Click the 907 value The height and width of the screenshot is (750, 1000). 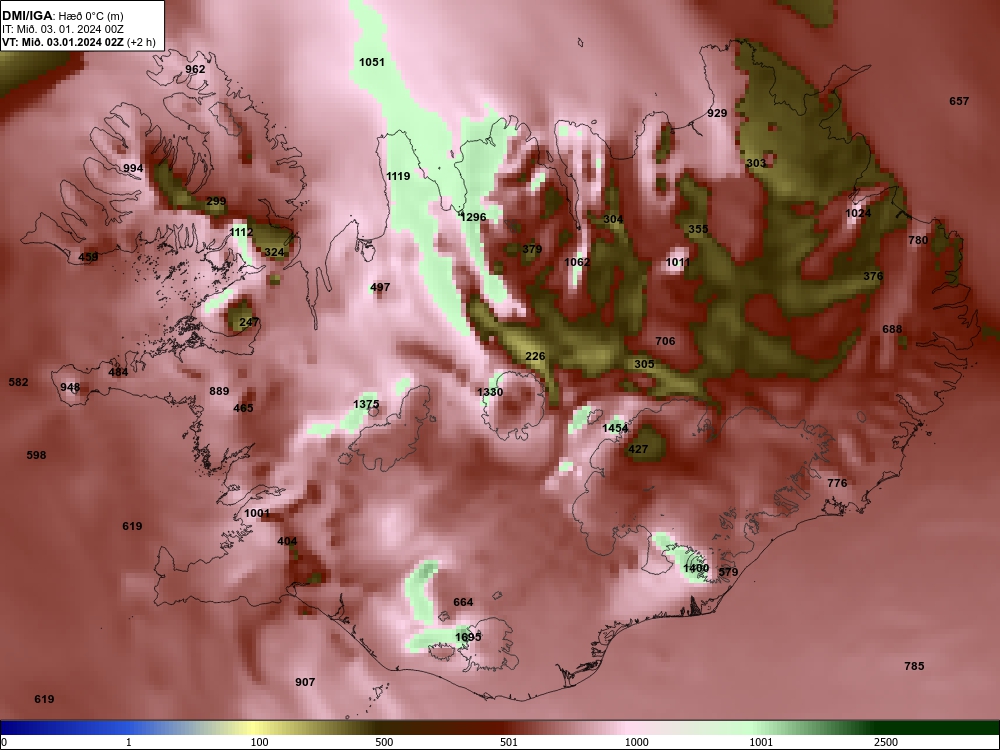coord(305,682)
